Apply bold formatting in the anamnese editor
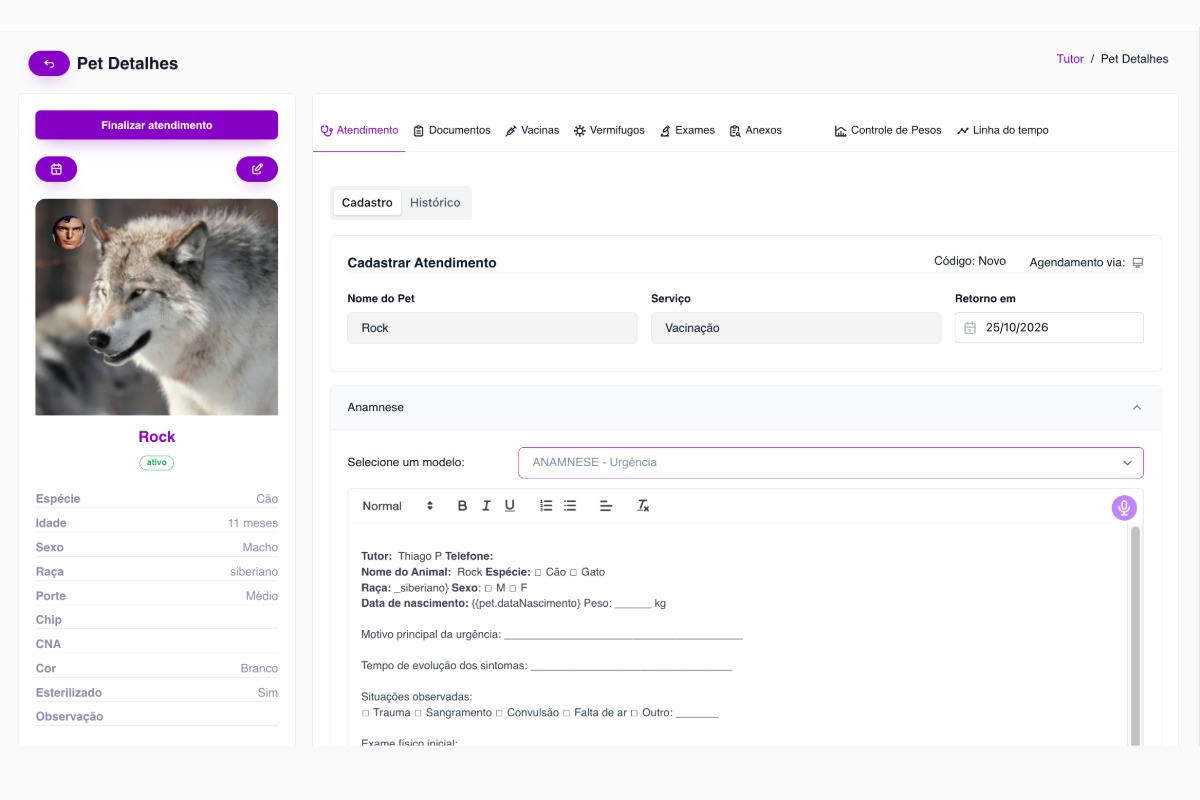Screen dimensions: 1200x800 [461, 506]
